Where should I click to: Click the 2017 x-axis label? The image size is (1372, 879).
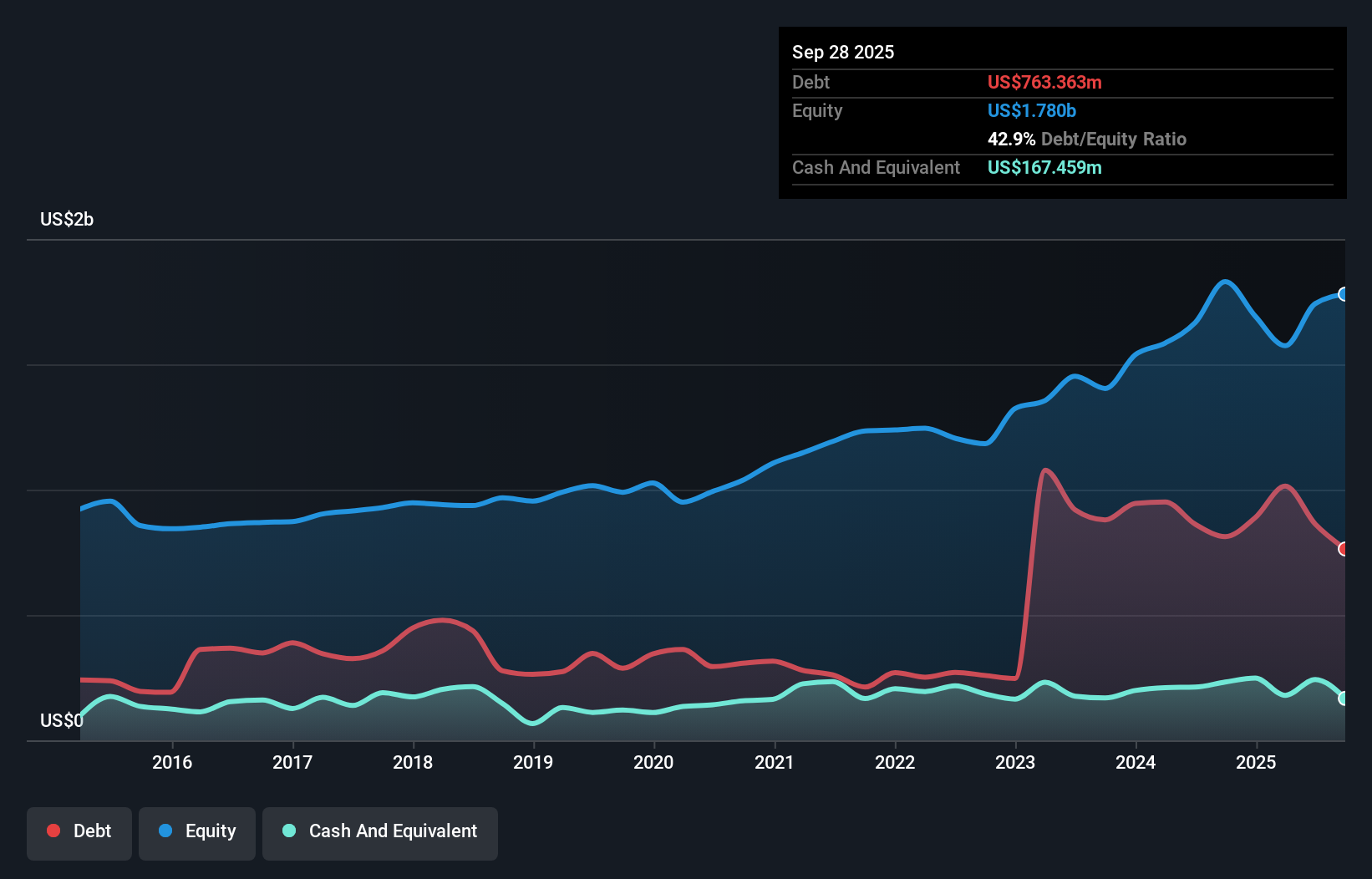pyautogui.click(x=292, y=762)
